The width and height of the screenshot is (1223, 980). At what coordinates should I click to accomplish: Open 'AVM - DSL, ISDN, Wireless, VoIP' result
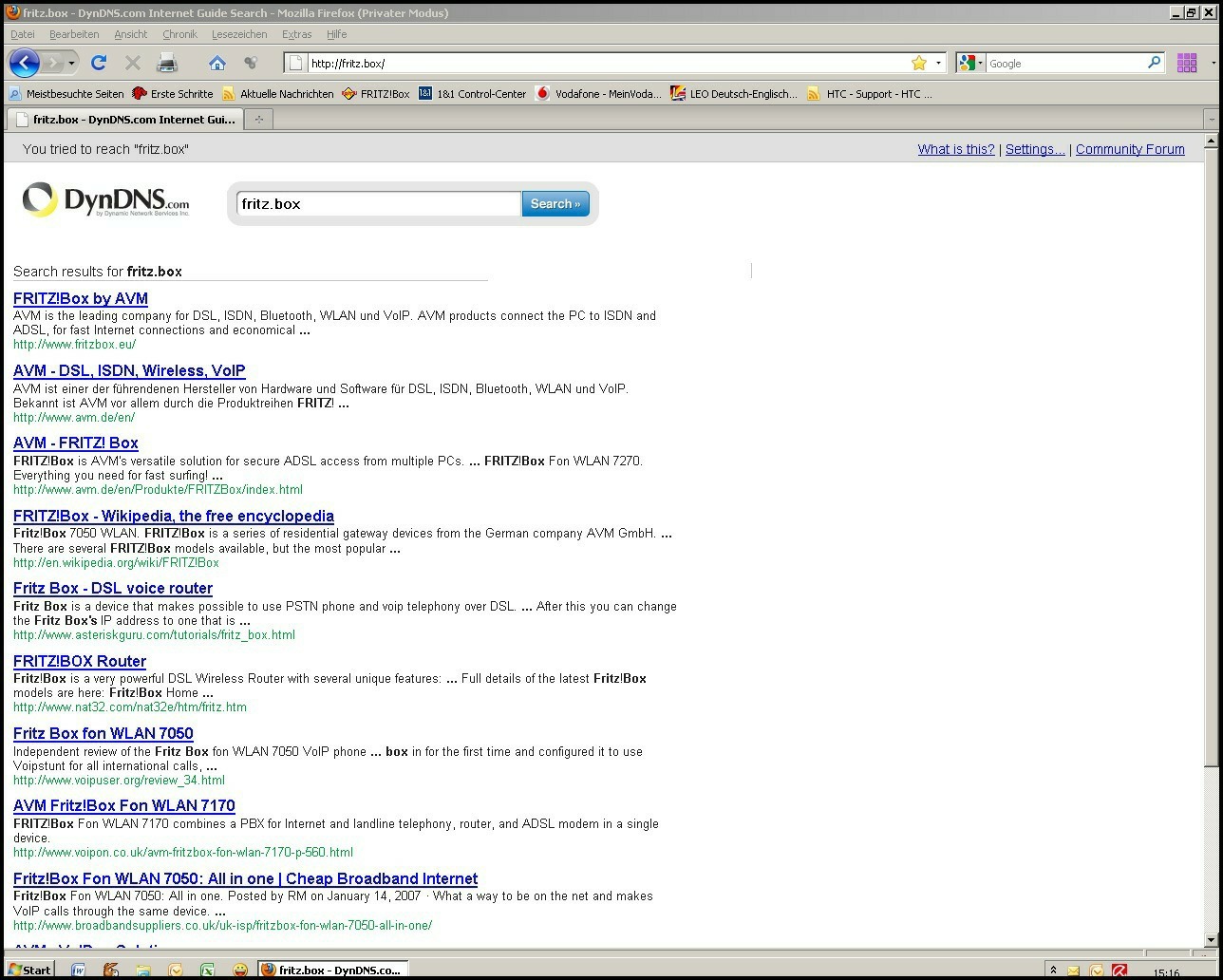coord(129,370)
